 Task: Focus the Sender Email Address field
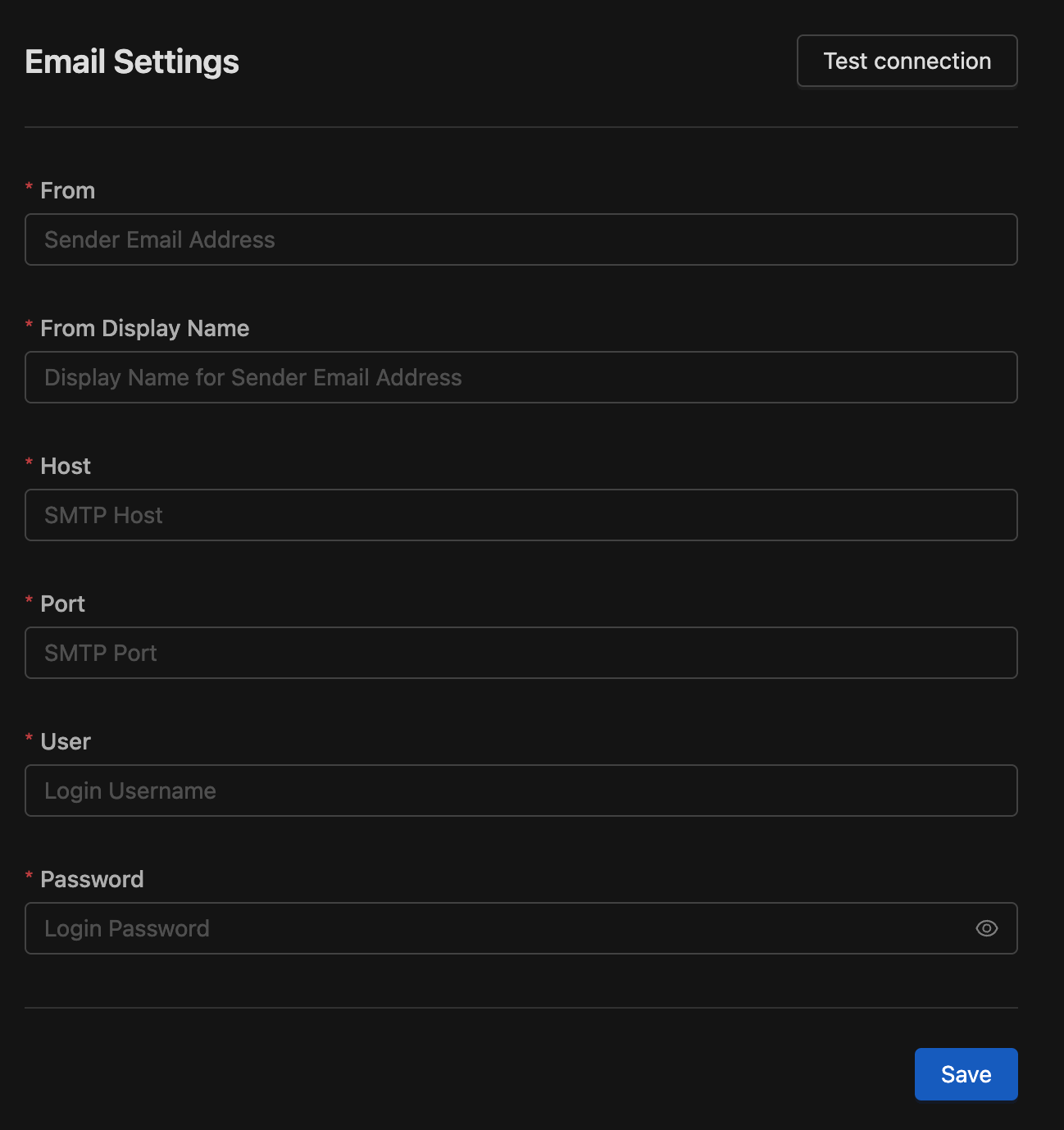521,239
